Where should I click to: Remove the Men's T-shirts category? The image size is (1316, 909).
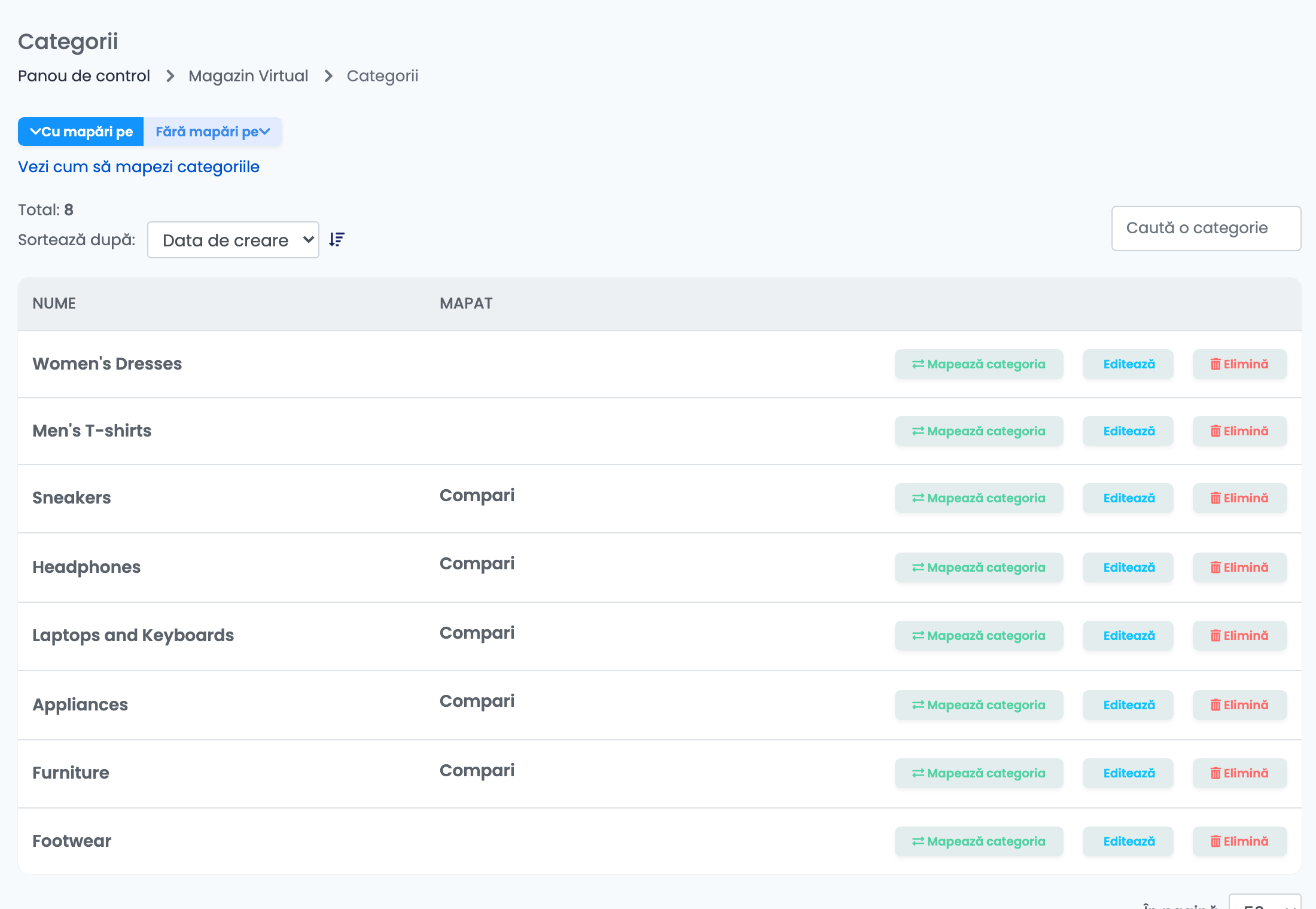click(1240, 431)
